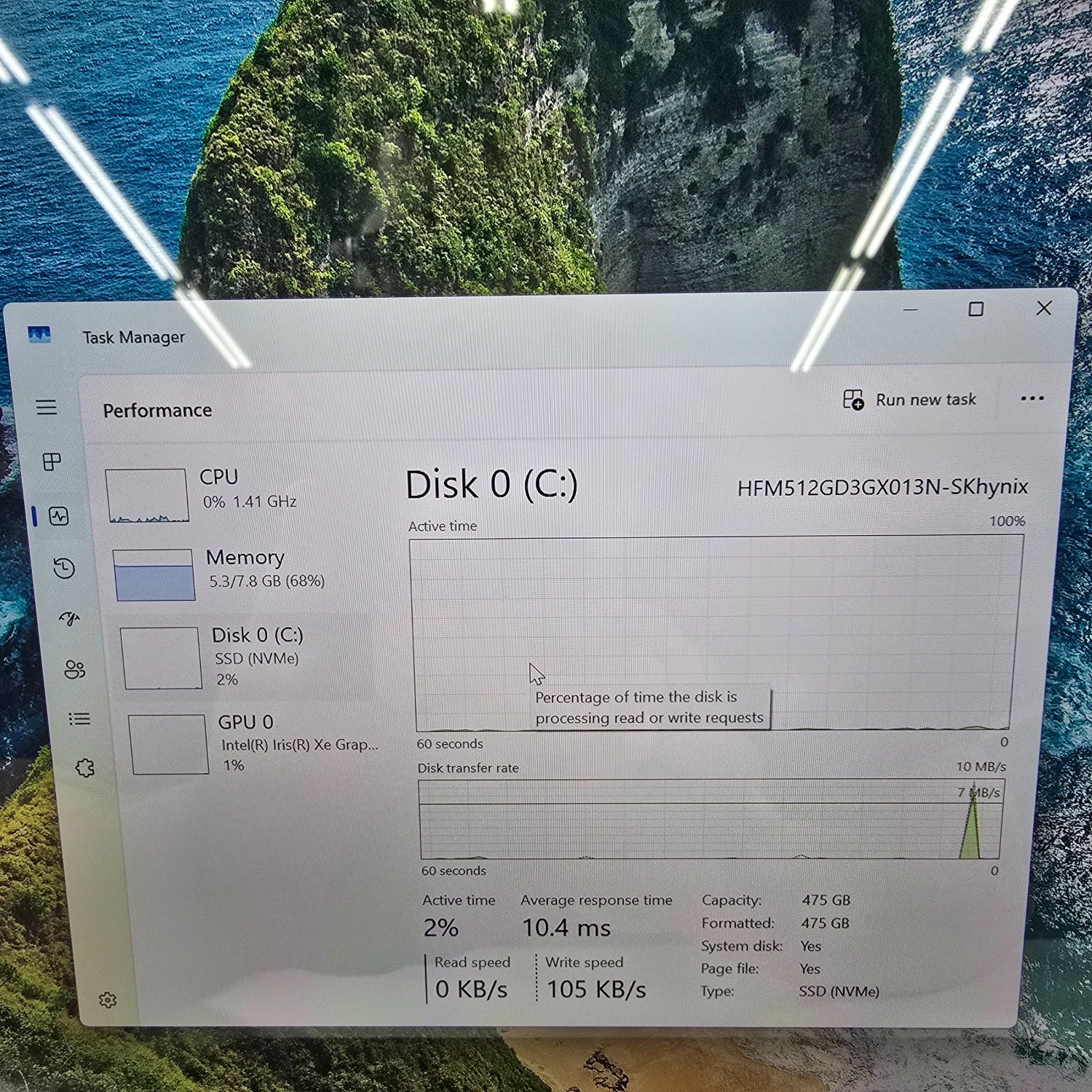Open the three-dot more options menu
This screenshot has height=1092, width=1092.
[1032, 398]
